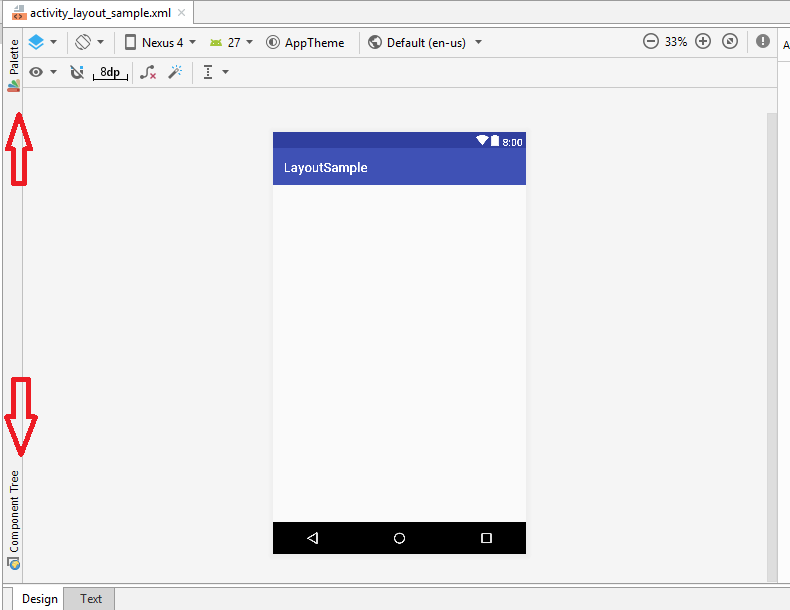Show layout warnings and errors
The height and width of the screenshot is (610, 790).
pos(763,42)
